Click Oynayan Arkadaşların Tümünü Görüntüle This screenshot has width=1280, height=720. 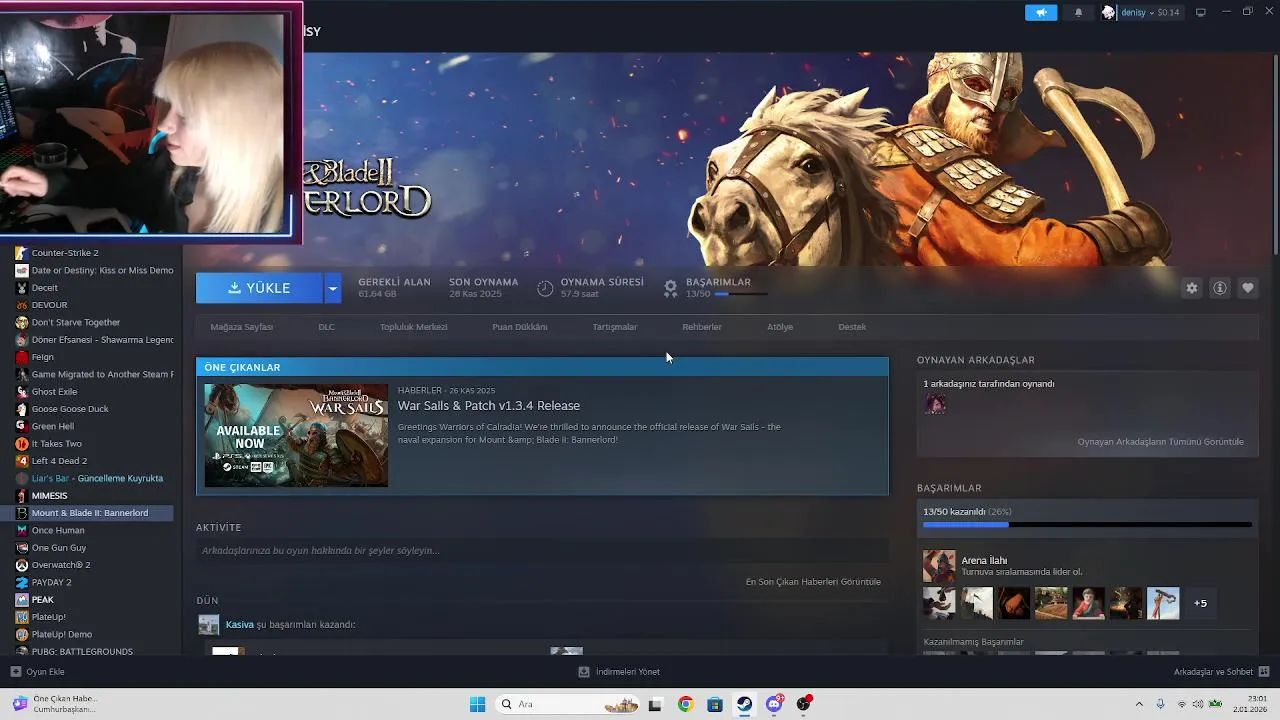1160,442
